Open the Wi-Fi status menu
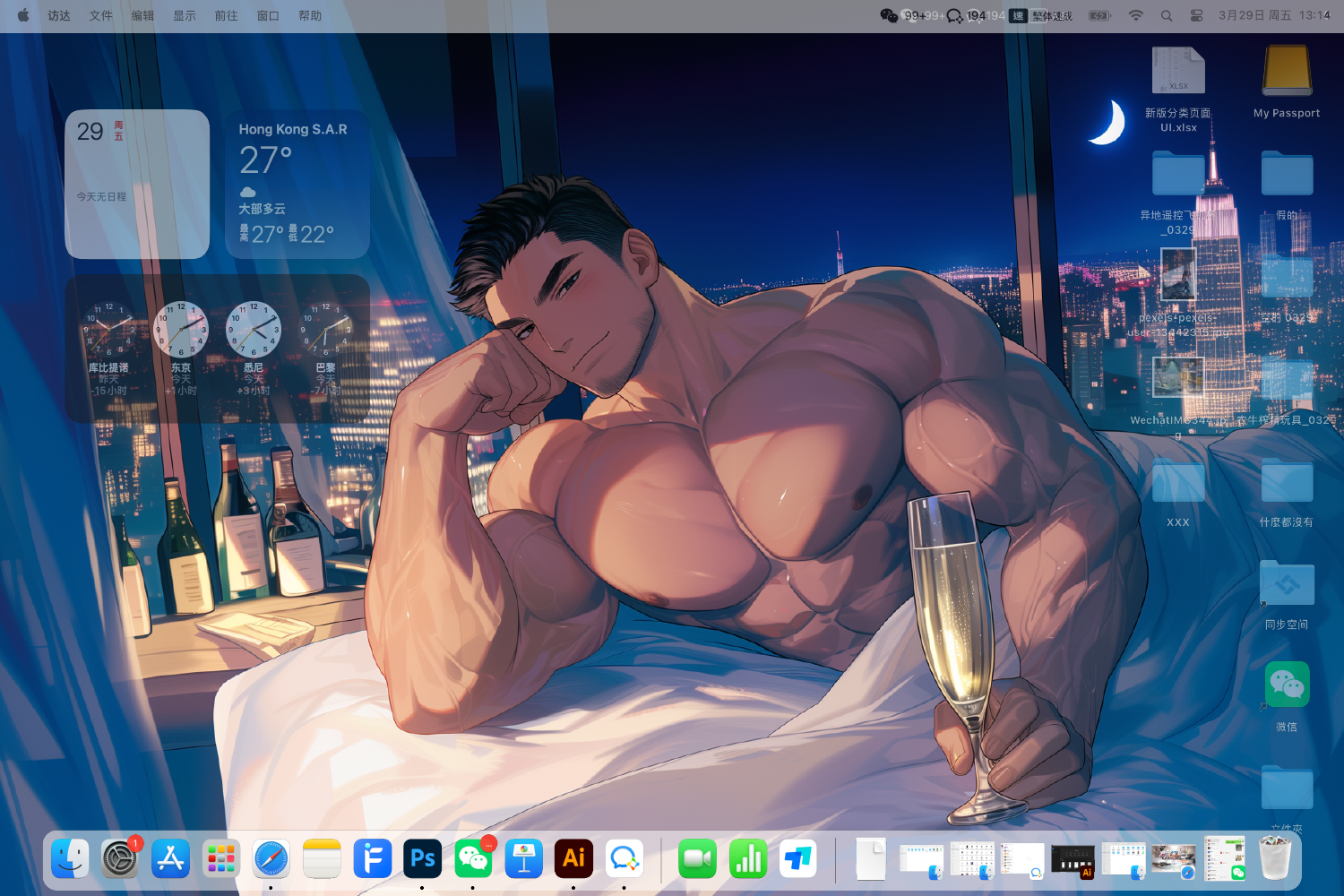Viewport: 1344px width, 896px height. click(x=1136, y=15)
